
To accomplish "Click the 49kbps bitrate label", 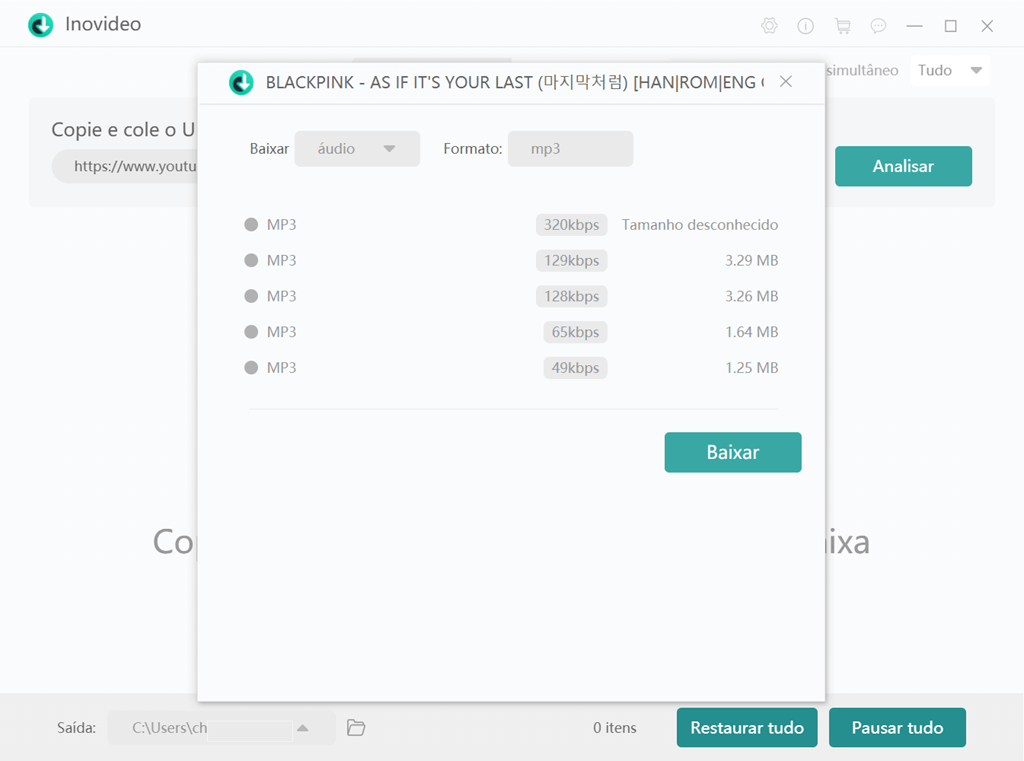I will pos(575,367).
